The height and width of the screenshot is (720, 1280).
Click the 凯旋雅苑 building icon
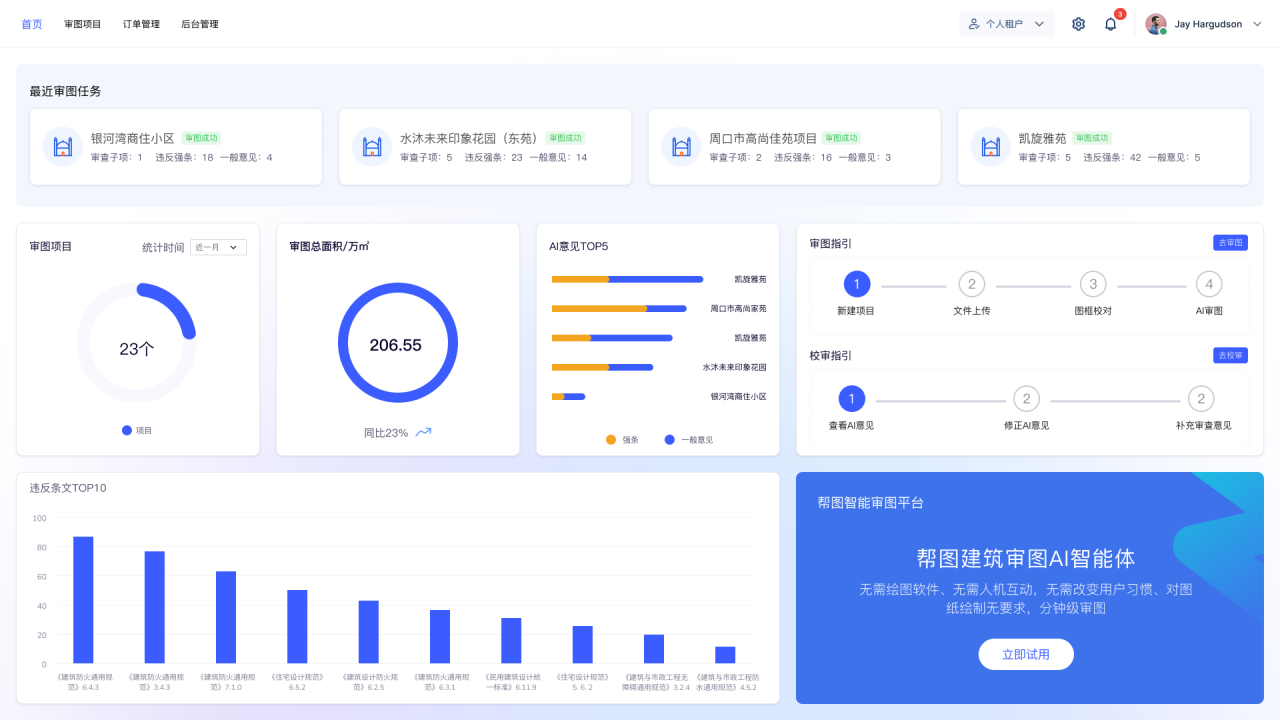(x=991, y=147)
